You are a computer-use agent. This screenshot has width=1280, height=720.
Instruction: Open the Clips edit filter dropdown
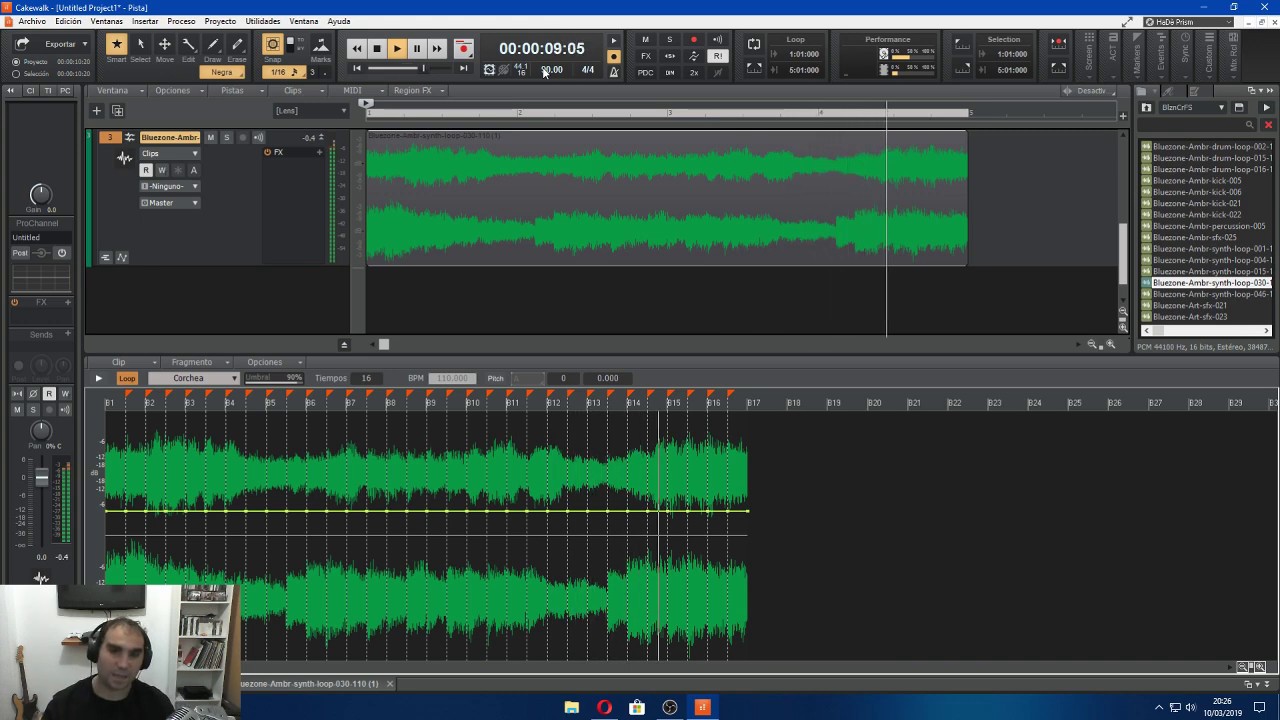click(169, 154)
